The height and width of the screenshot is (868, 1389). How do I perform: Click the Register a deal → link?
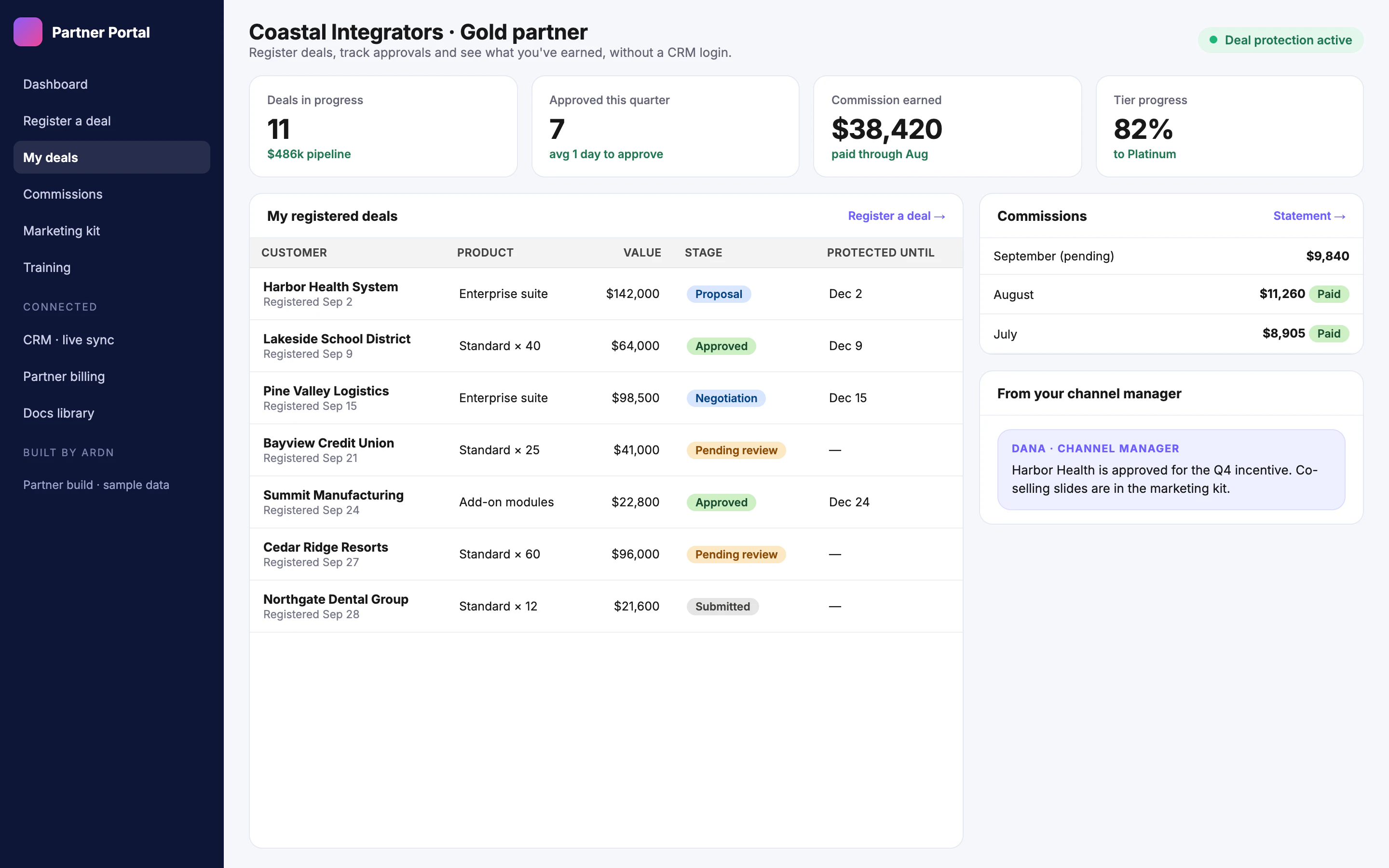(897, 216)
